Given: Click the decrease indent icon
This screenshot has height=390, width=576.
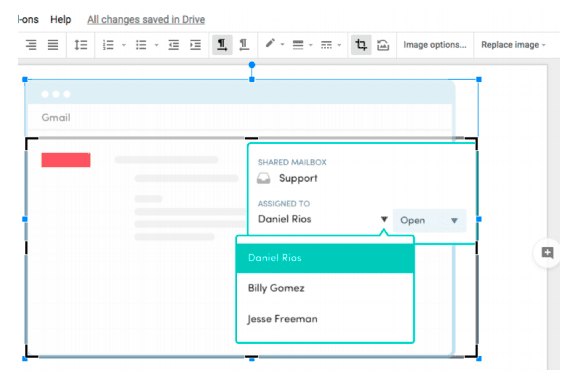Looking at the screenshot, I should click(173, 45).
